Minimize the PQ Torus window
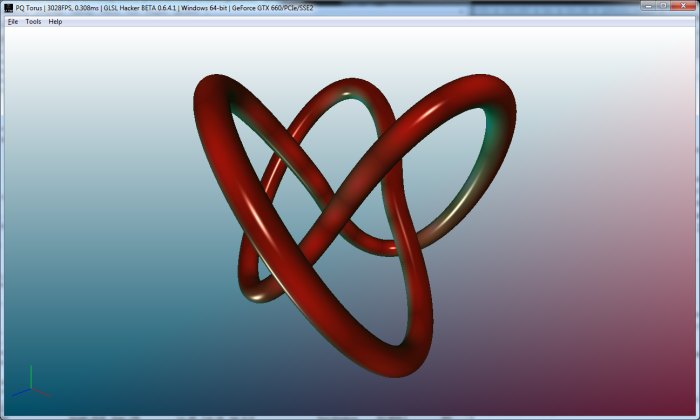 pos(648,5)
